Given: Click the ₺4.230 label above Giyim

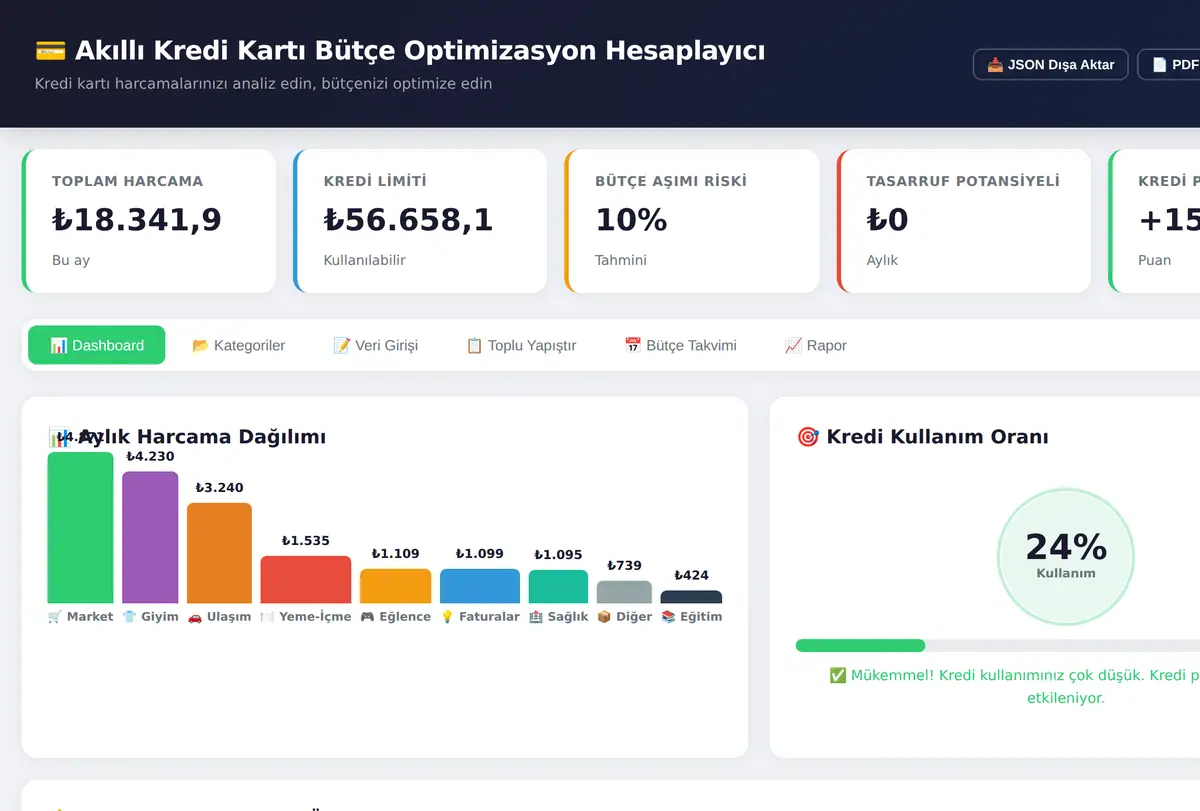Looking at the screenshot, I should (x=150, y=456).
